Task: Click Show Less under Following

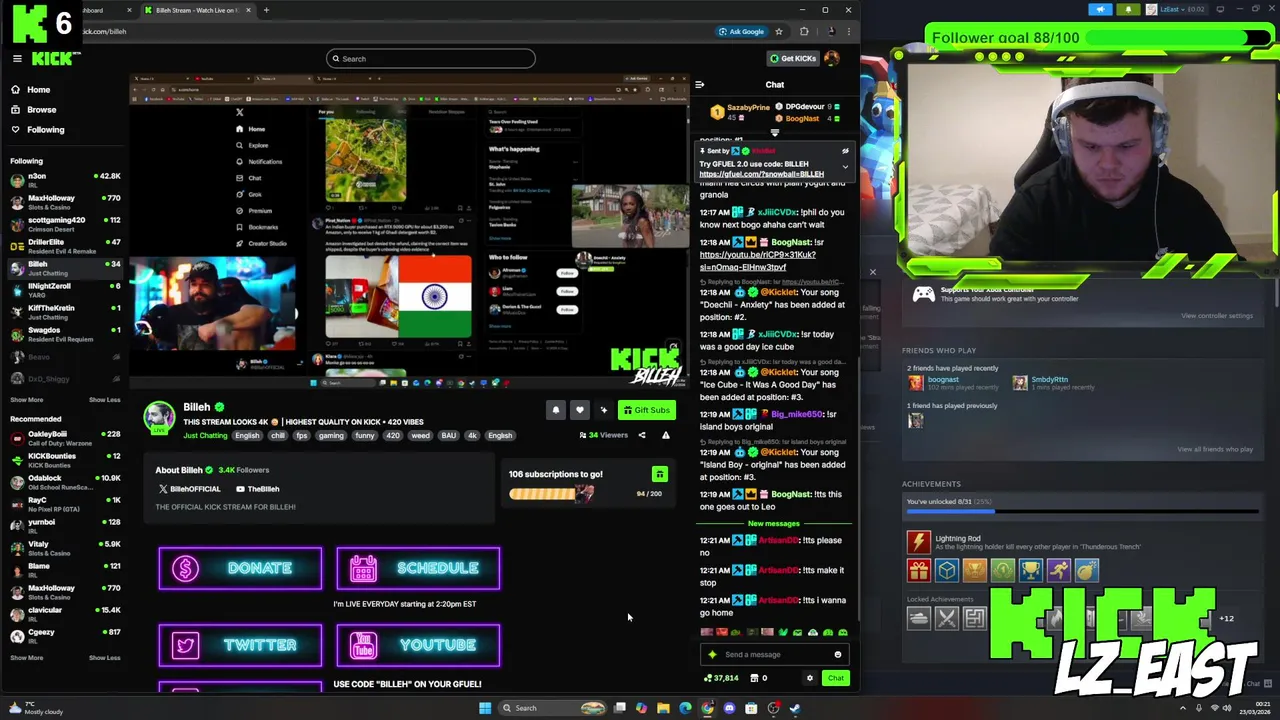Action: click(x=104, y=400)
